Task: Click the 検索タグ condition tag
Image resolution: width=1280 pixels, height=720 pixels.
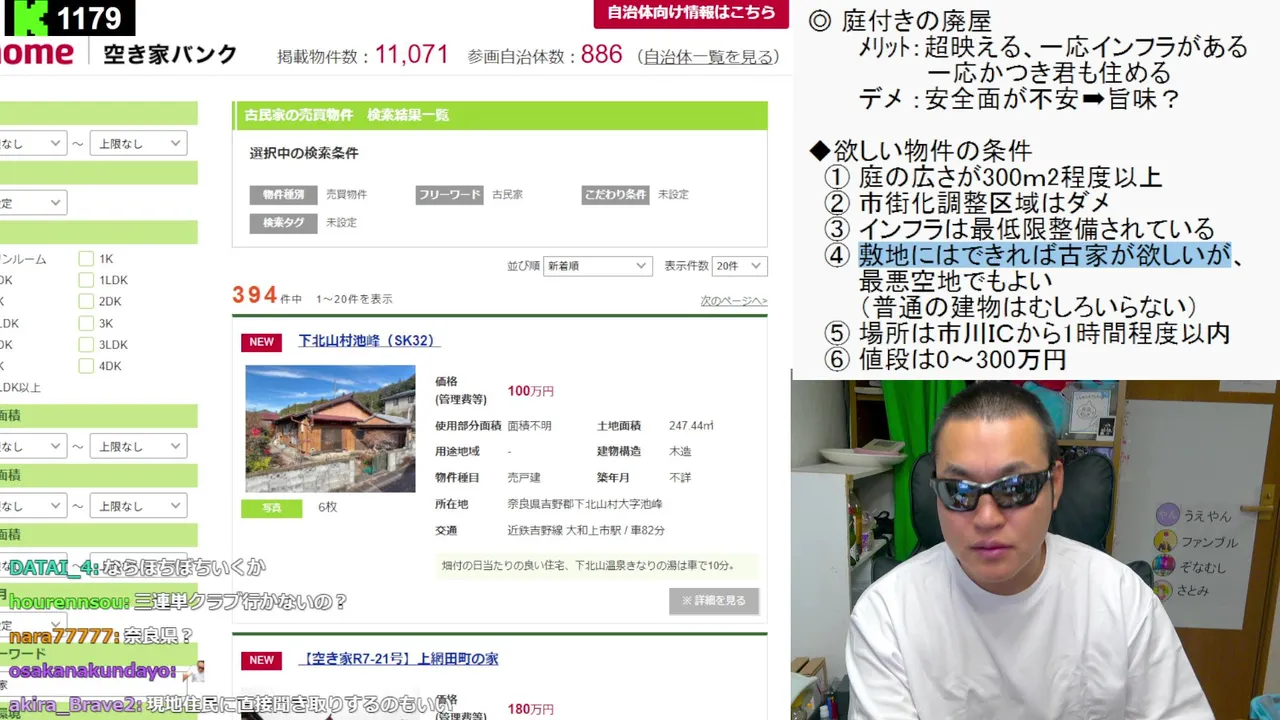Action: tap(283, 223)
